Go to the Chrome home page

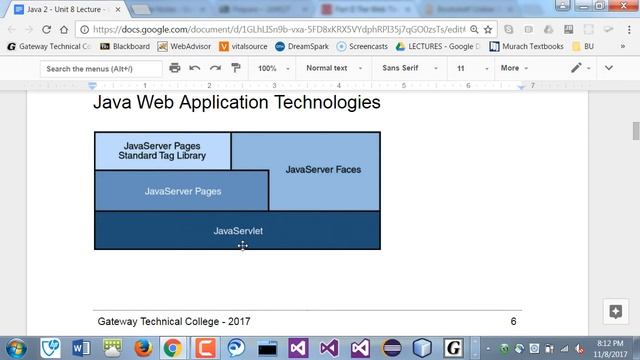(64, 29)
